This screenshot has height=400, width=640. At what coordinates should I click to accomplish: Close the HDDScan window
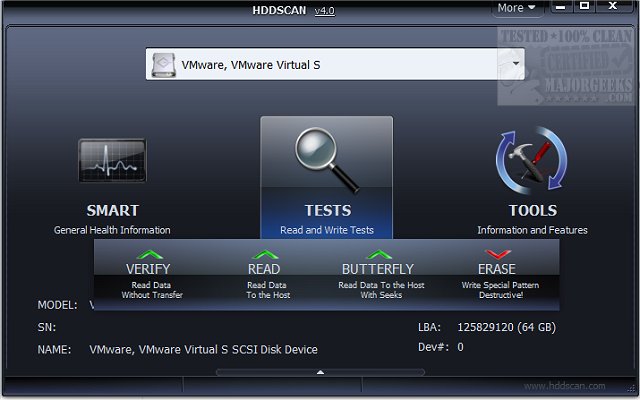(x=612, y=6)
